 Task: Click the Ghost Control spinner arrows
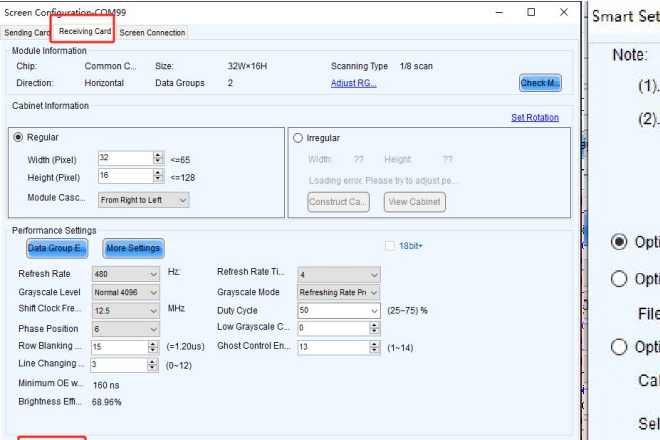(x=374, y=346)
